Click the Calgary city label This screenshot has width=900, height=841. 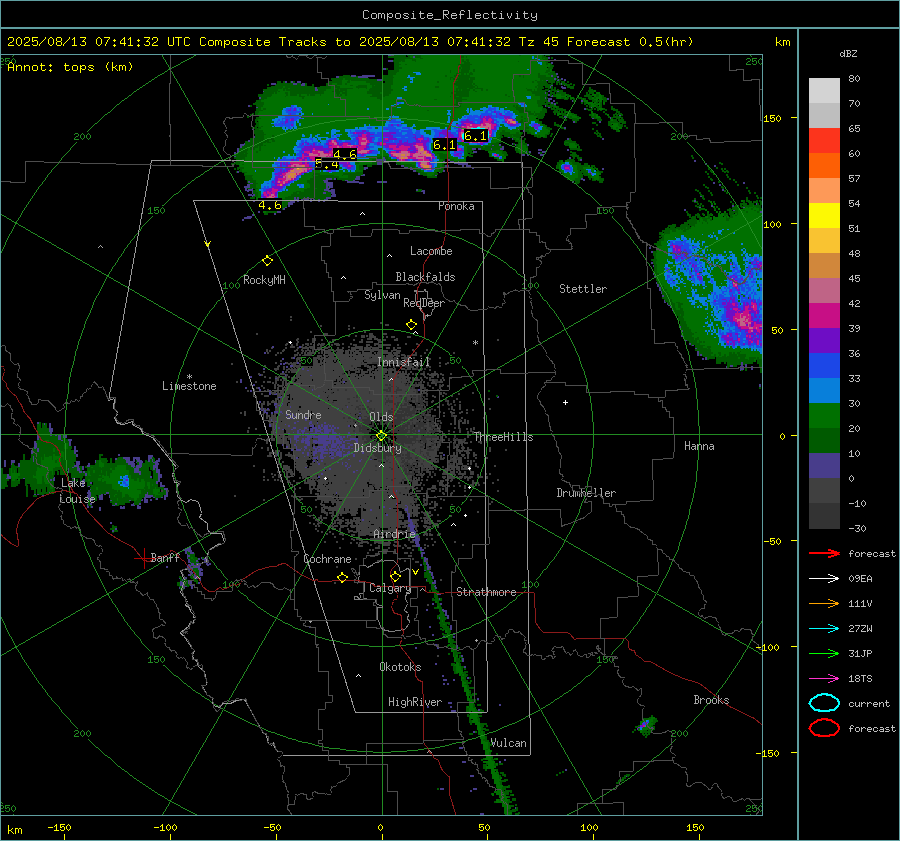click(390, 588)
